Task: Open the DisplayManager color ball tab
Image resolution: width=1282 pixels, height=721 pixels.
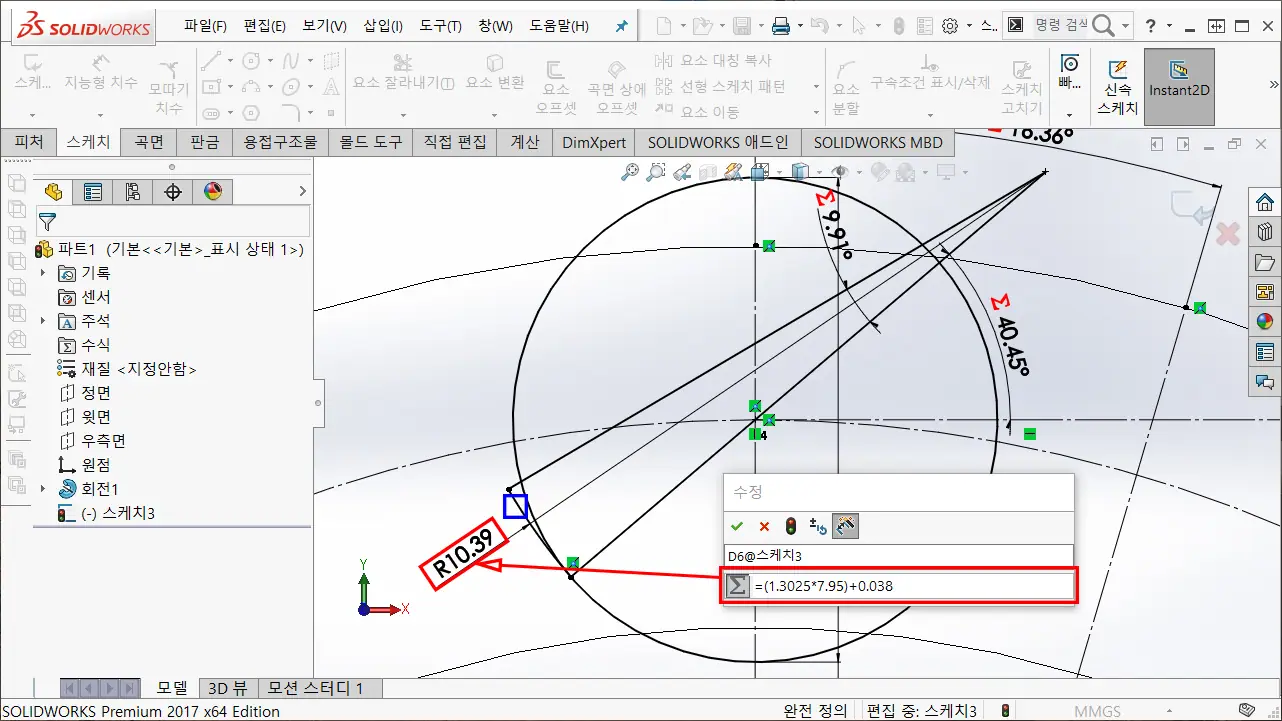Action: click(212, 191)
